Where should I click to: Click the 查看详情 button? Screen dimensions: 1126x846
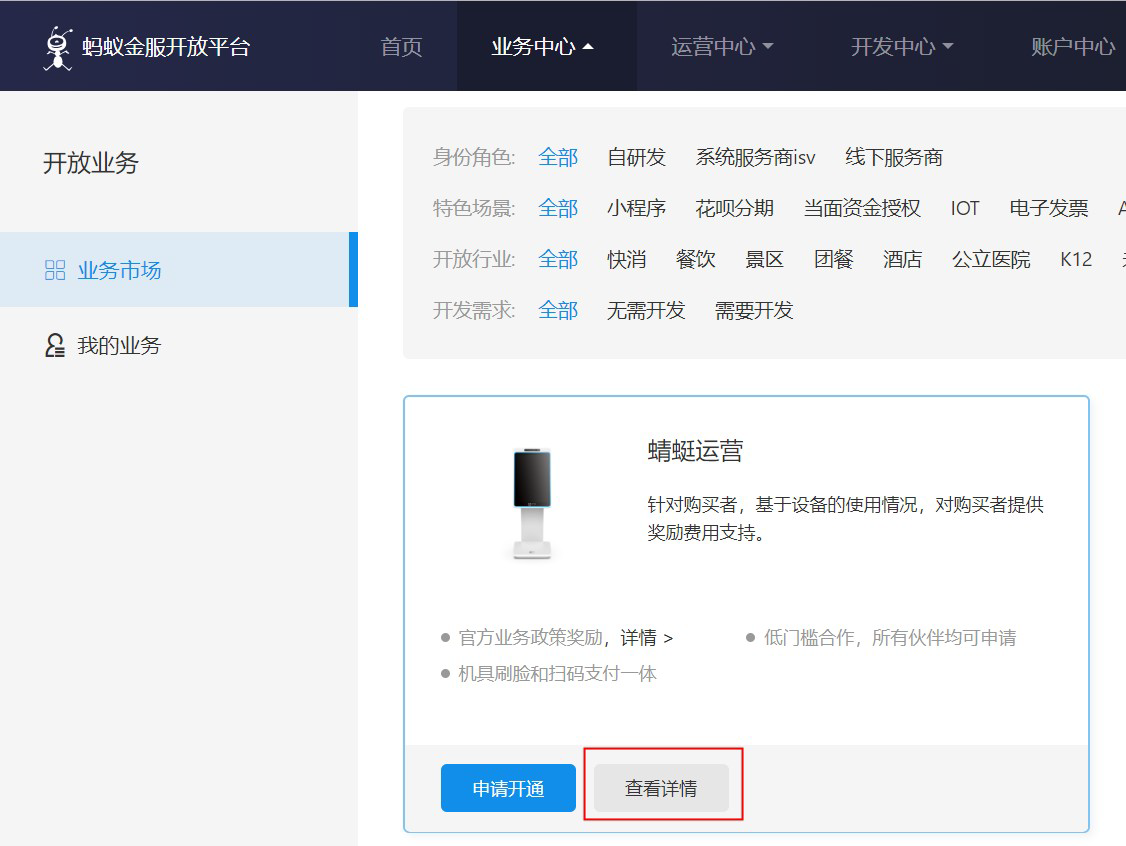click(x=661, y=788)
